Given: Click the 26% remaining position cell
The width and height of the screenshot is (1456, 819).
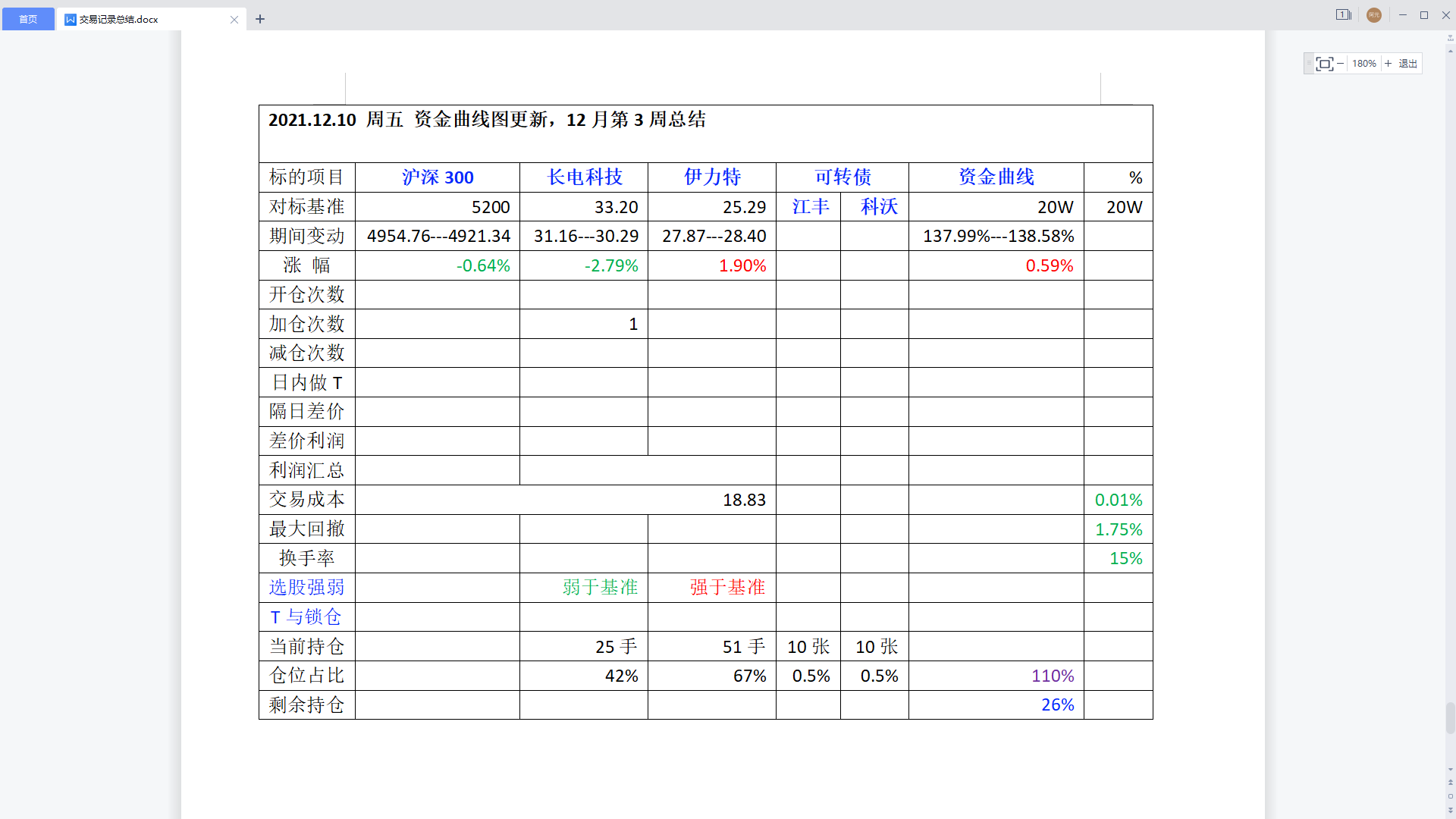Looking at the screenshot, I should tap(996, 704).
